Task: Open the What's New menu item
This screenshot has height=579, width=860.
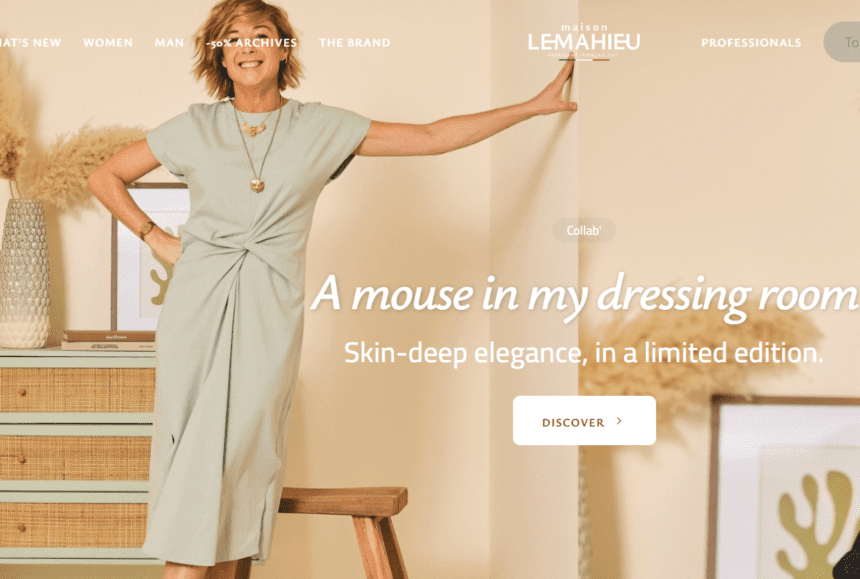Action: (30, 43)
